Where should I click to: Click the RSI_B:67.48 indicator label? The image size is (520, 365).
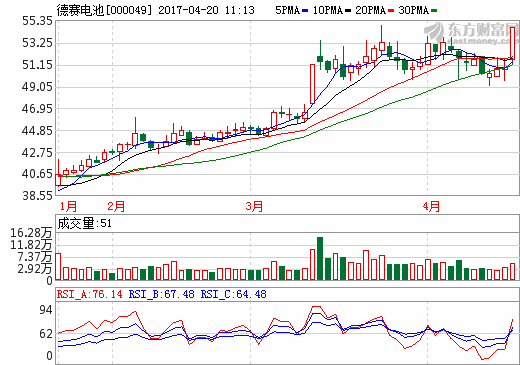161,294
